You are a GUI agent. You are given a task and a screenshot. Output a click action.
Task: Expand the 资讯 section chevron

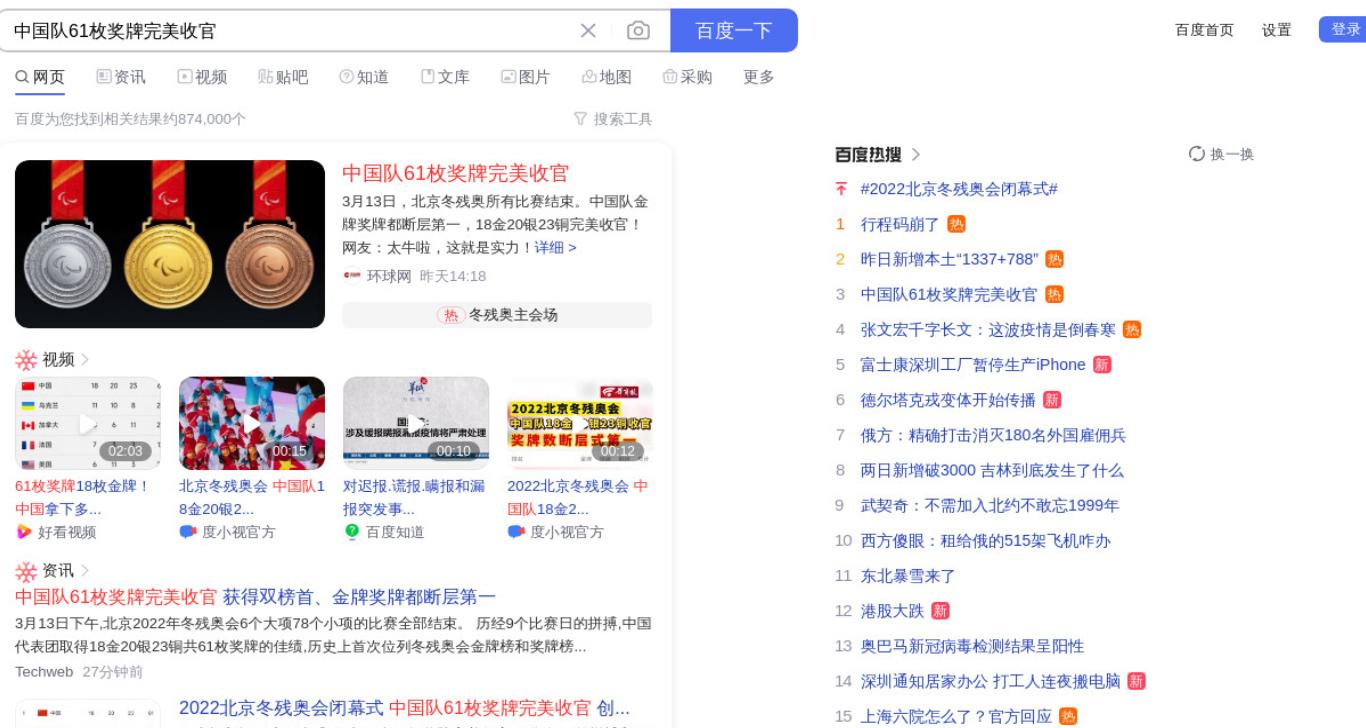pos(86,571)
